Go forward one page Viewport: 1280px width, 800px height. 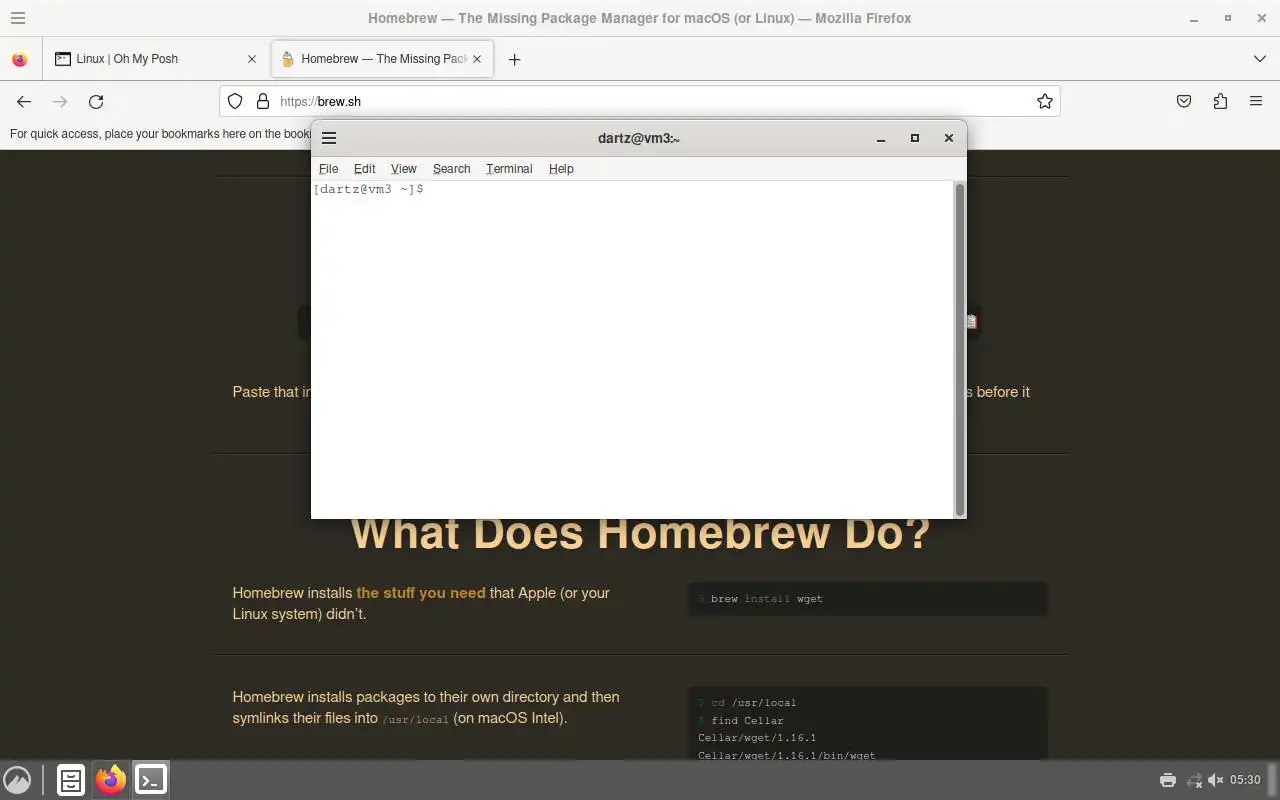coord(60,101)
